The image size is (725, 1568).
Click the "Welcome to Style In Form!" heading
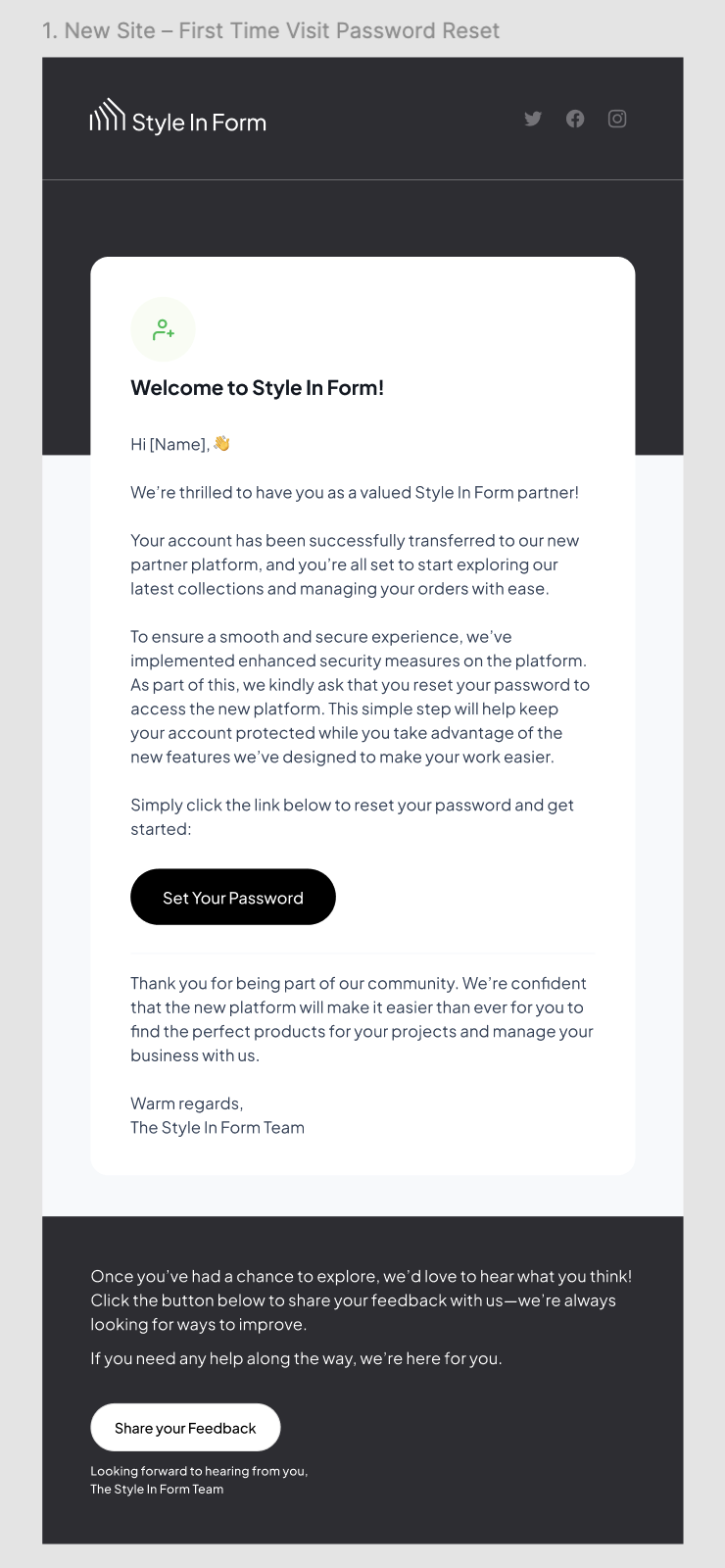[257, 388]
